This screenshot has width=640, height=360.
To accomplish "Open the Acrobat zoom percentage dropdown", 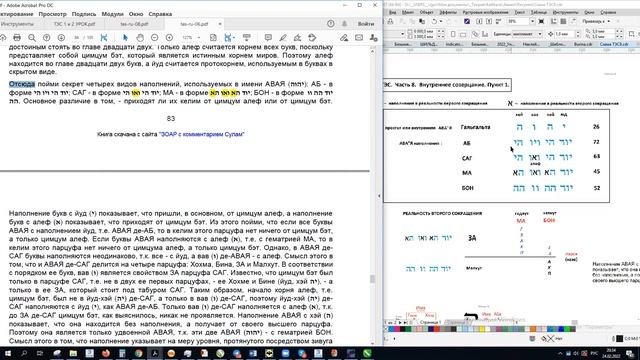I will 199,38.
